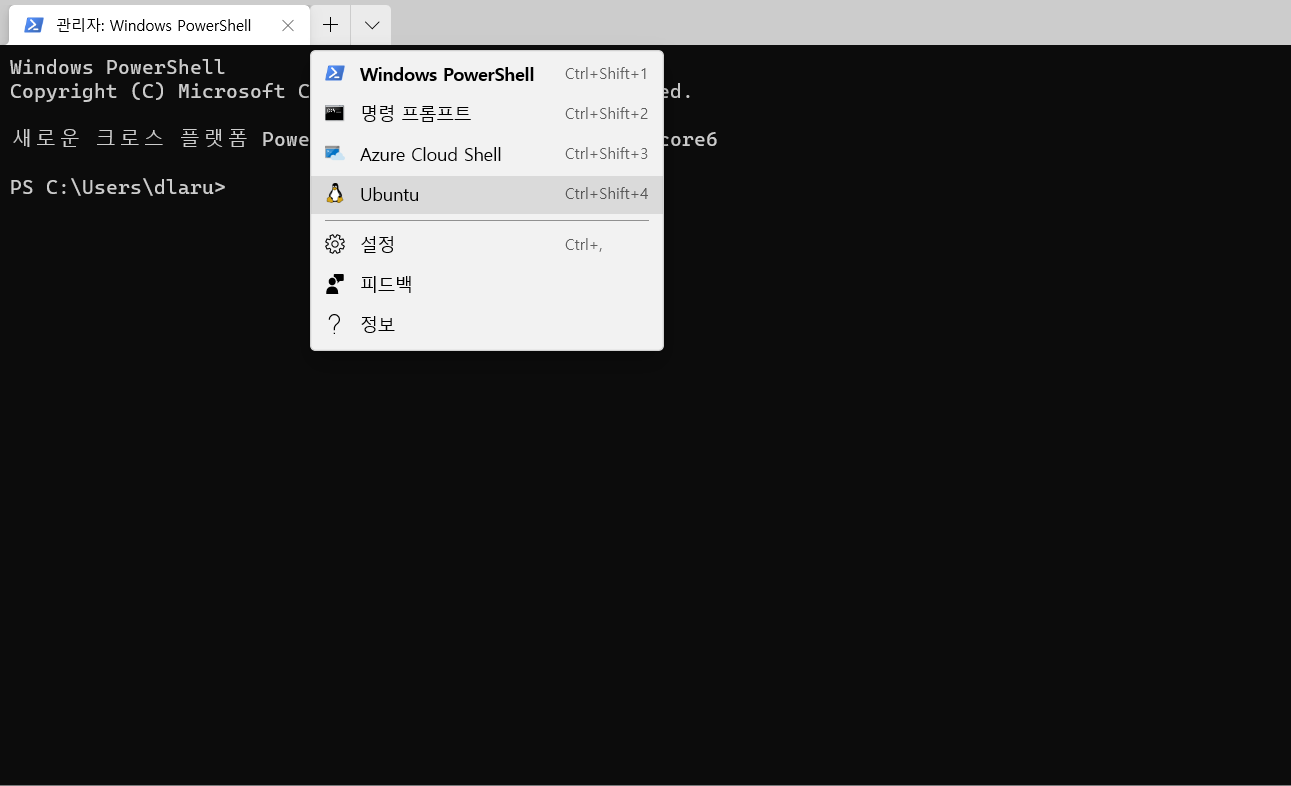This screenshot has width=1291, height=786.
Task: Click the blue PowerShell icon in menu
Action: pos(335,73)
